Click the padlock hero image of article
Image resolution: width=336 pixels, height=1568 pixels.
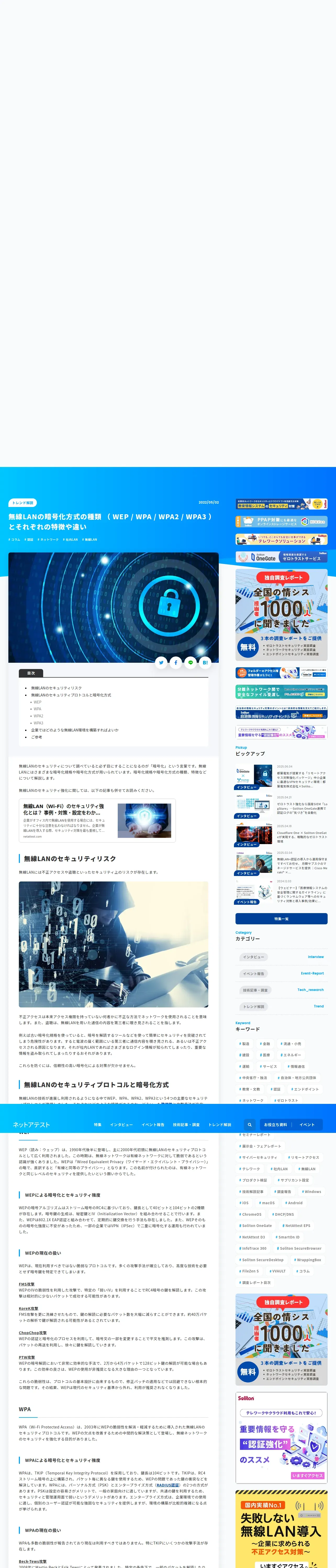click(113, 608)
